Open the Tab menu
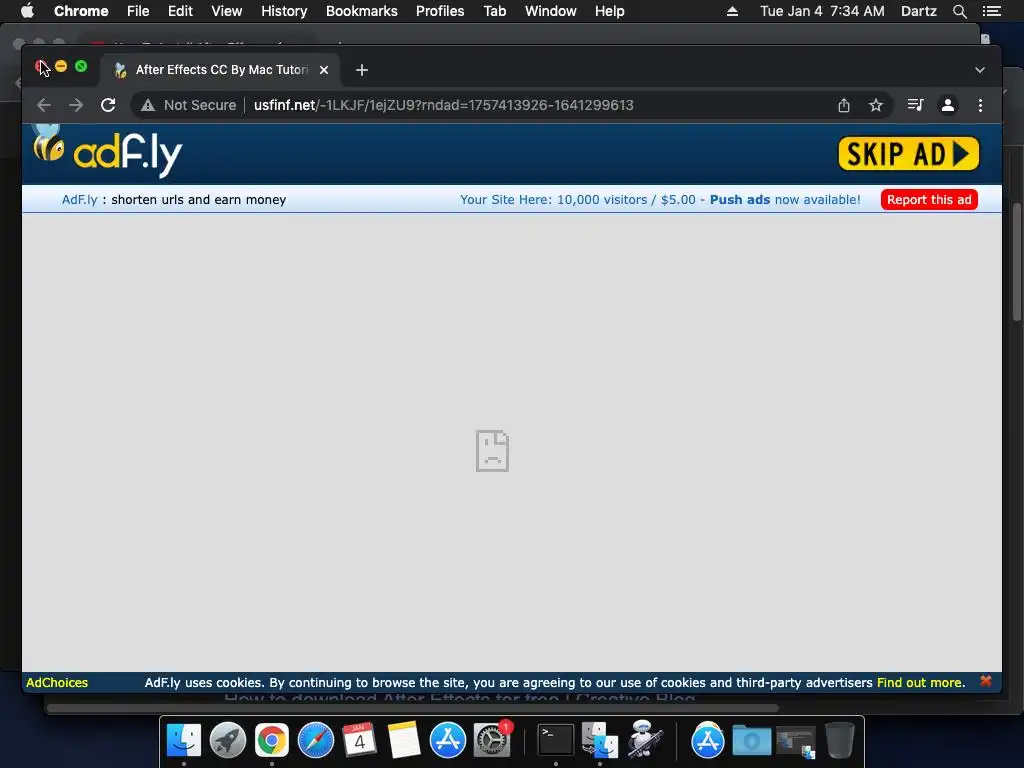Image resolution: width=1024 pixels, height=768 pixels. [x=494, y=11]
